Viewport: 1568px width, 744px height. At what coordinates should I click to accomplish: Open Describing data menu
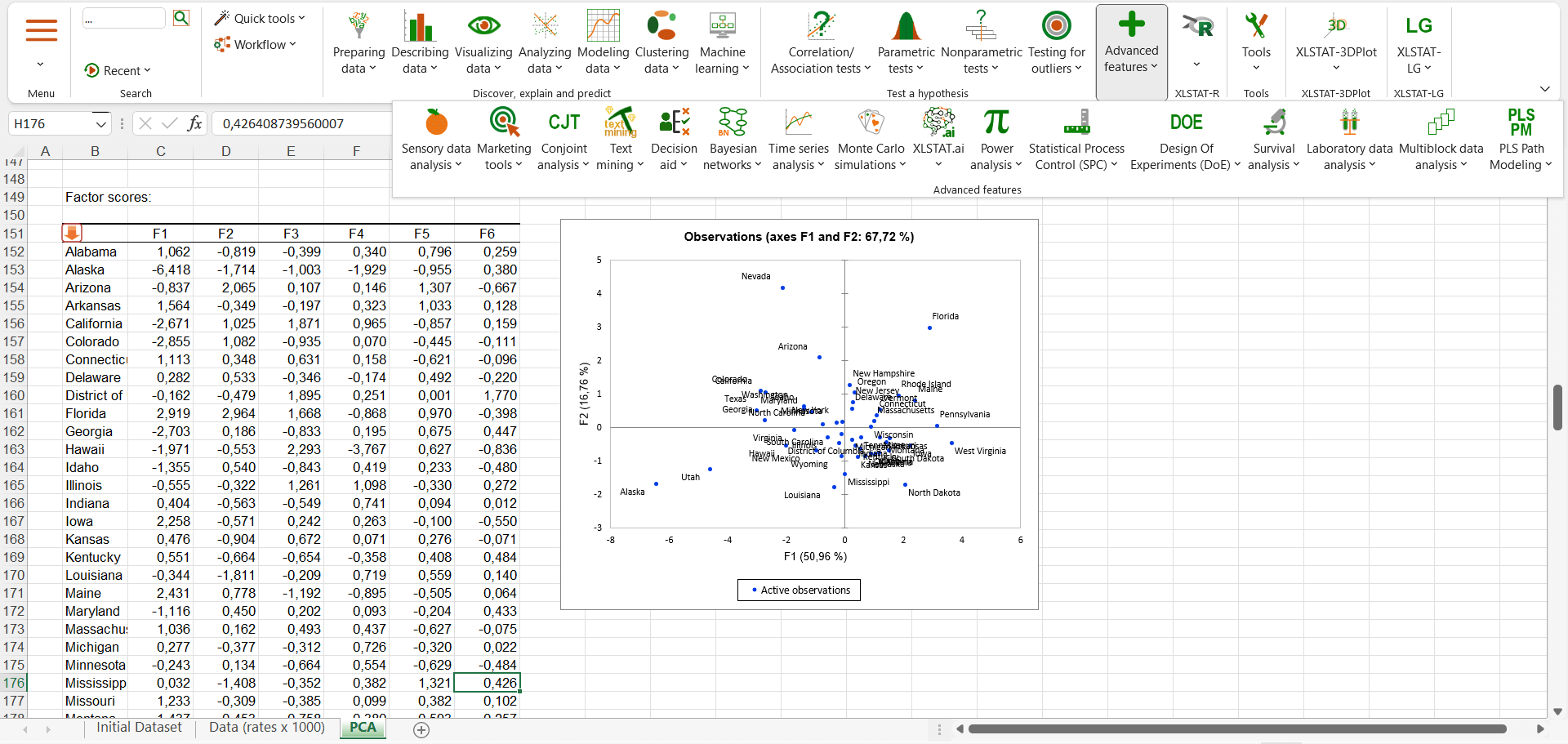tap(420, 44)
